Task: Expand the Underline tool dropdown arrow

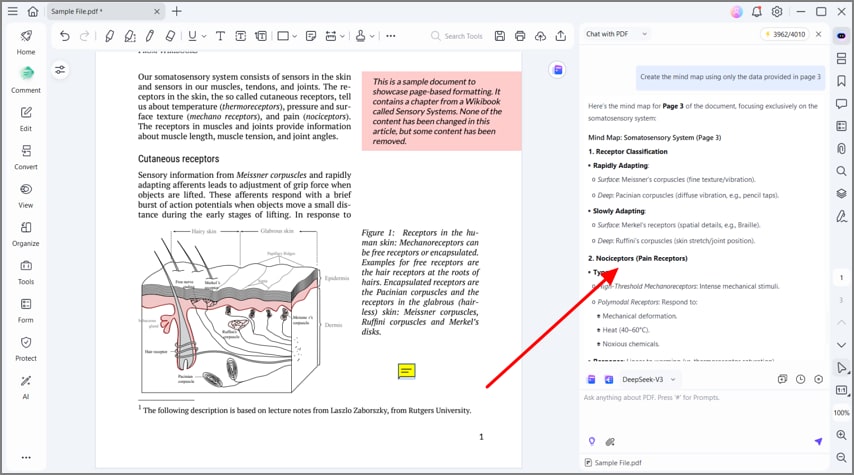Action: click(x=204, y=36)
